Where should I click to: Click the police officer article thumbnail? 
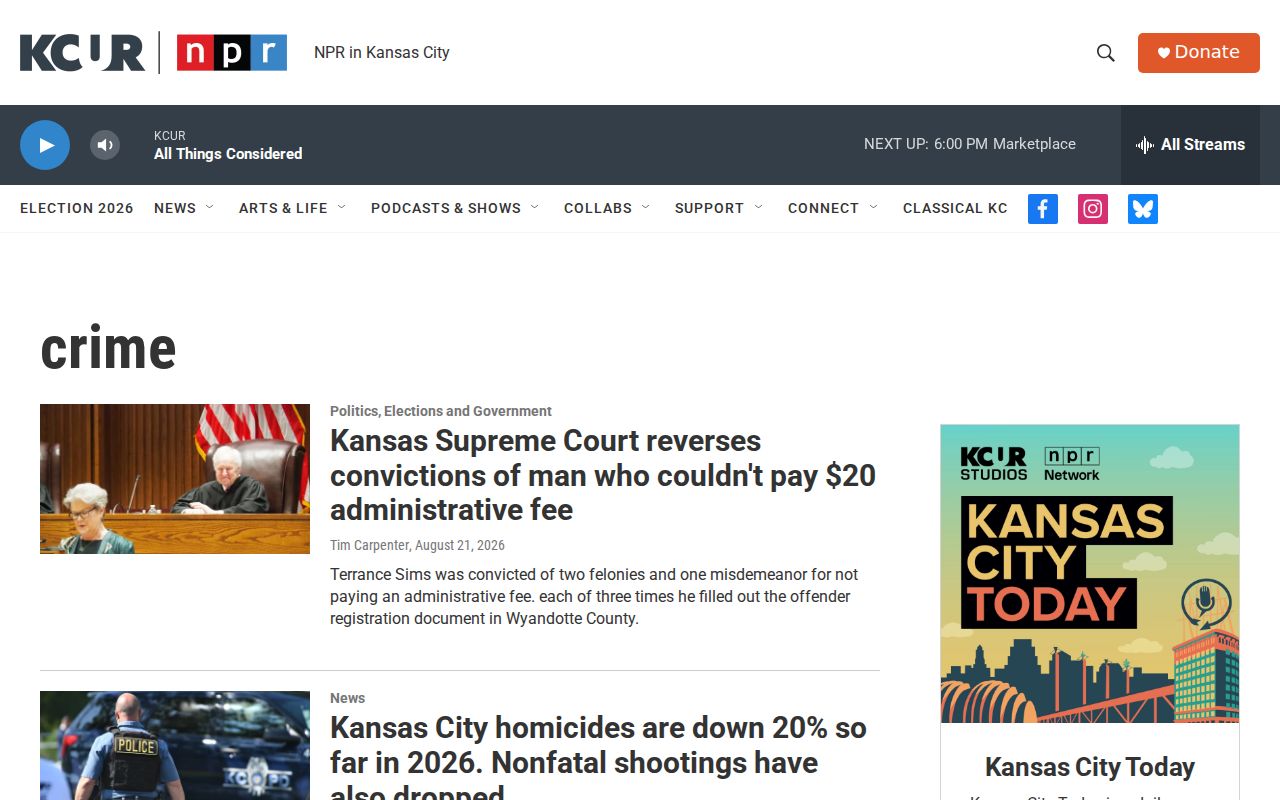pyautogui.click(x=175, y=745)
